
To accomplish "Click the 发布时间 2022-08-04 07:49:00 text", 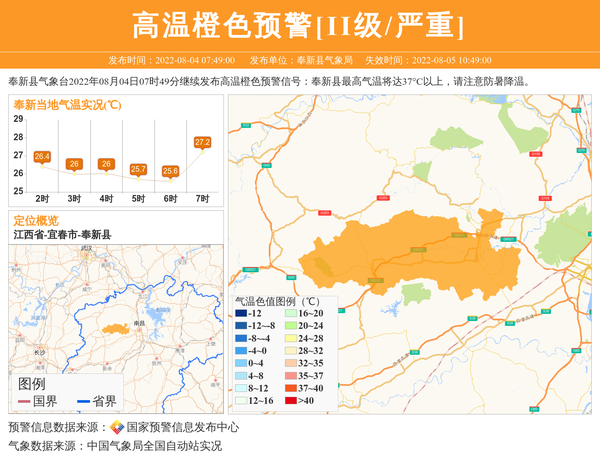I will tap(171, 60).
